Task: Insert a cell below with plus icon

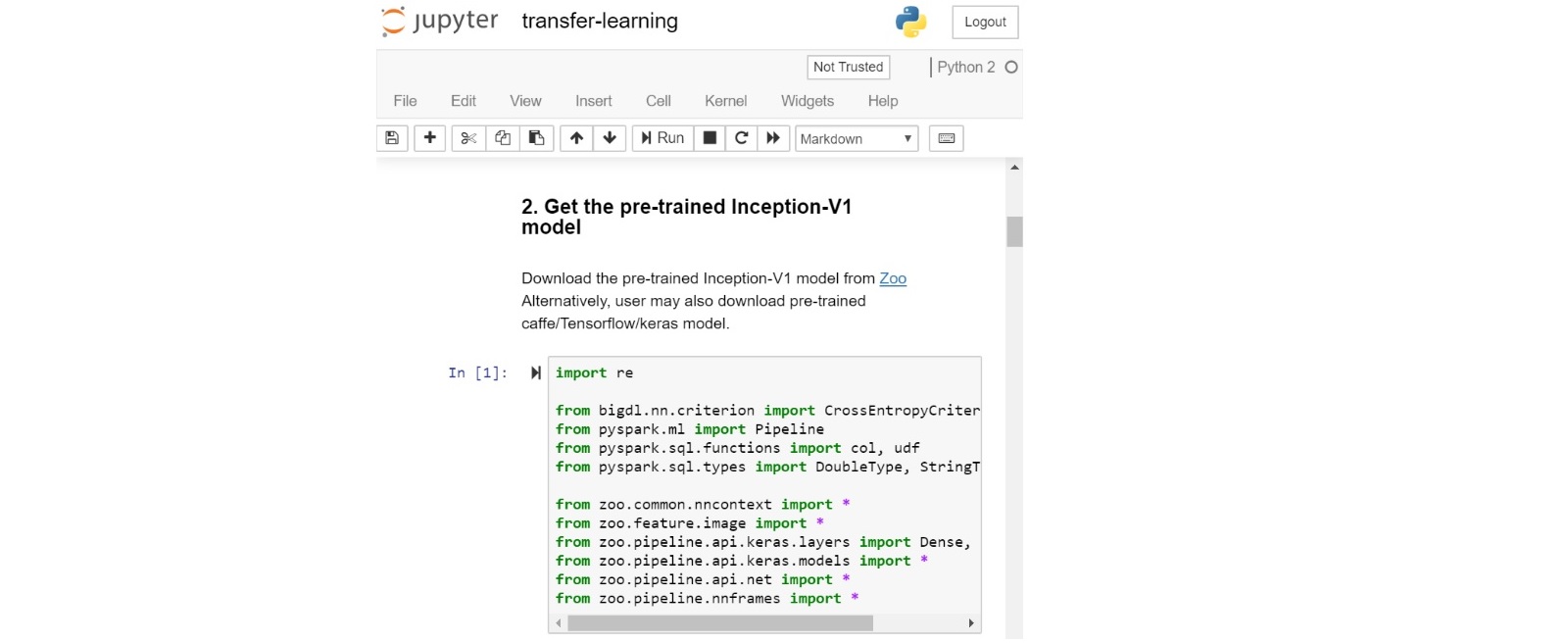Action: (x=429, y=138)
